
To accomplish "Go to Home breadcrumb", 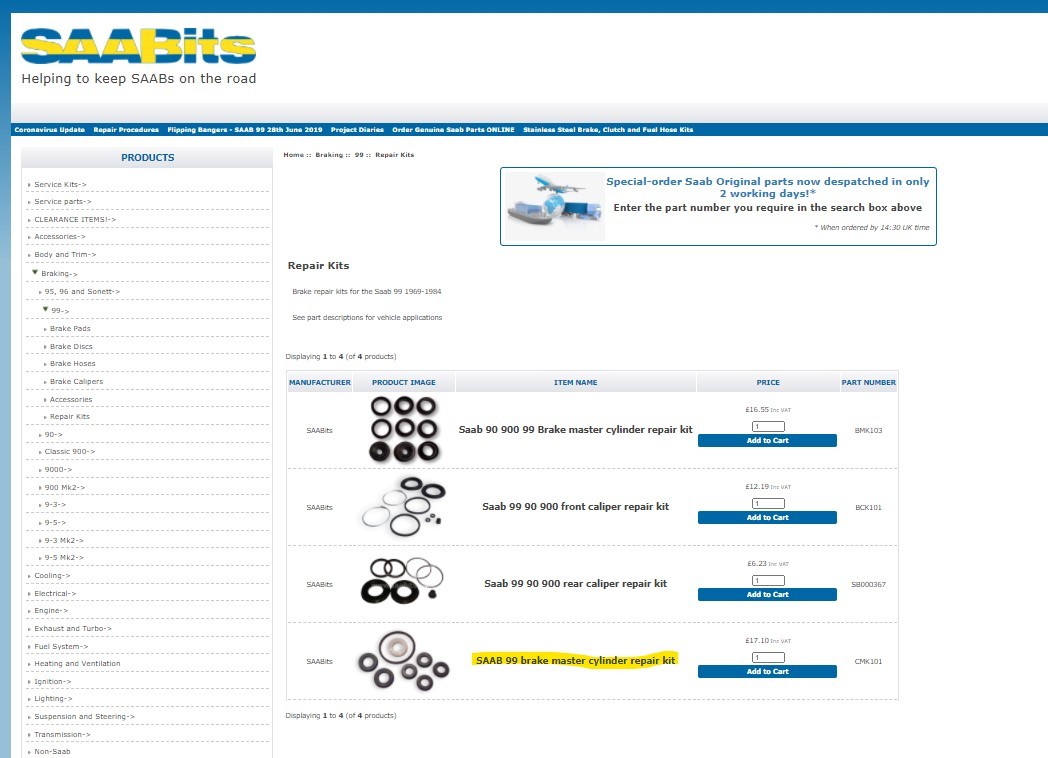I will [x=293, y=155].
